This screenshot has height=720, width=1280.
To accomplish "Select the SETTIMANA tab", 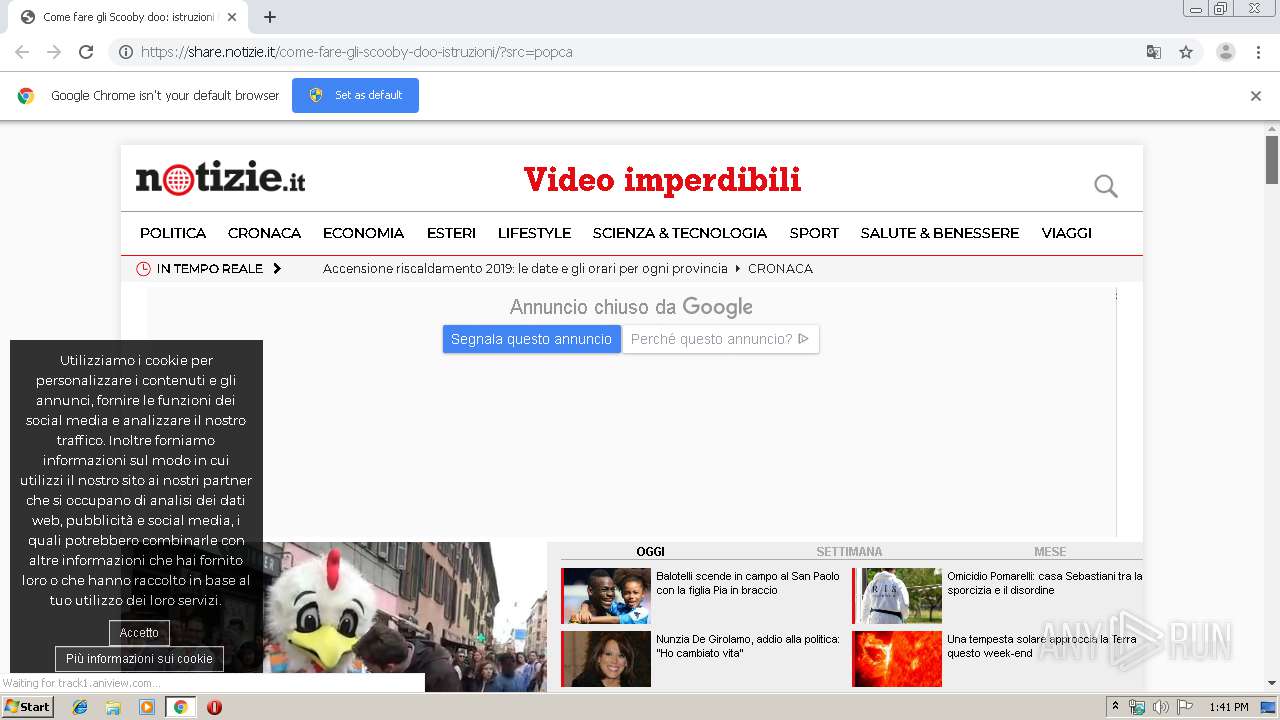I will click(x=849, y=552).
